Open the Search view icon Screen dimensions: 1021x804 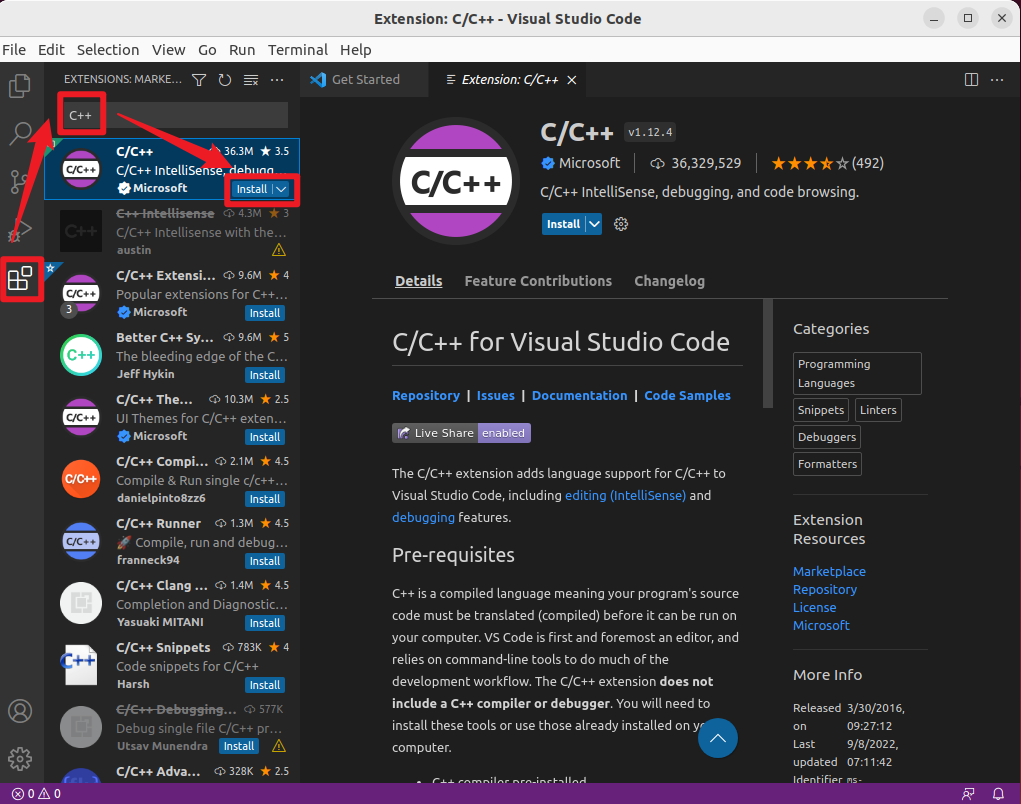[20, 134]
